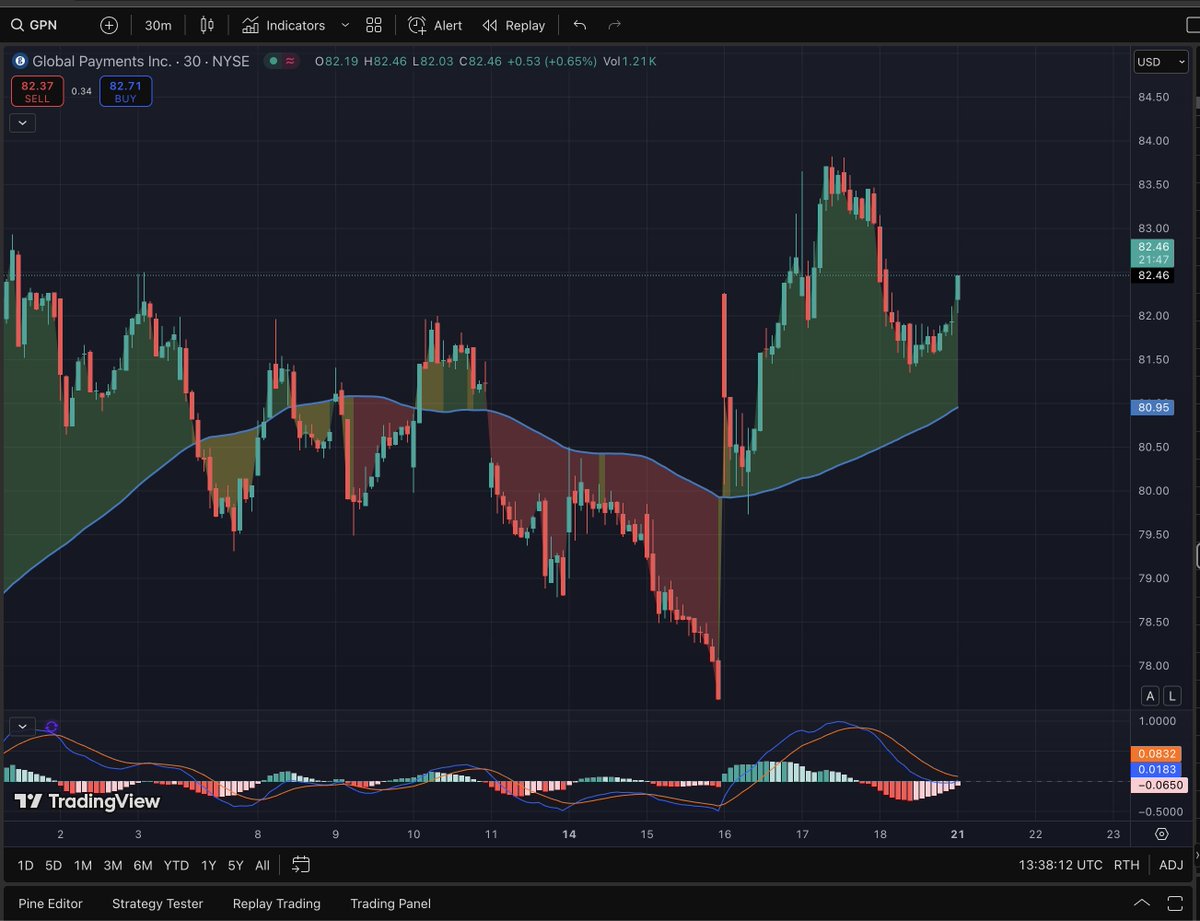Toggle RTH regular trading hours session
This screenshot has width=1200, height=921.
pos(1126,865)
